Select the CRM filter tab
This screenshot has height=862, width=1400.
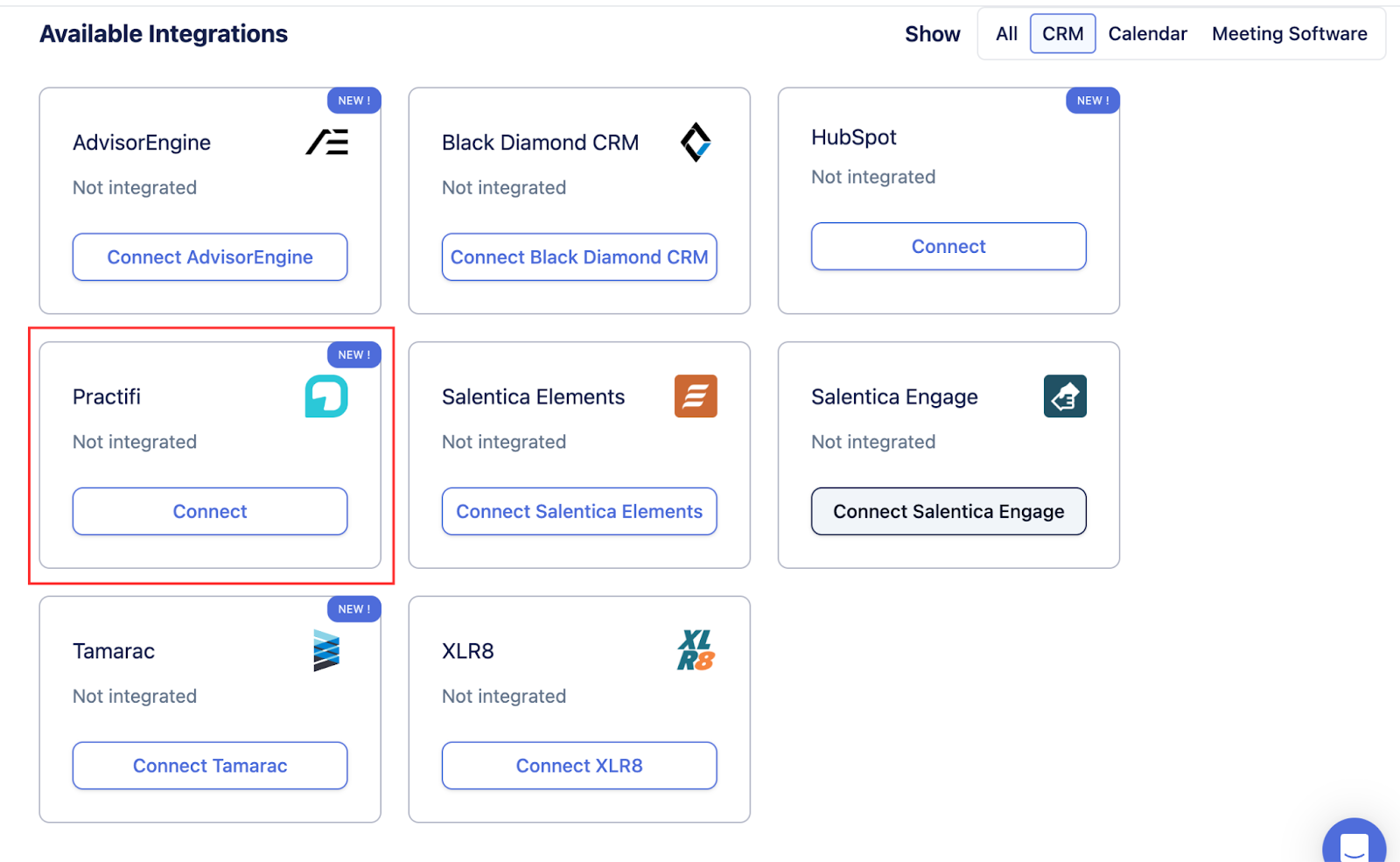(1062, 34)
